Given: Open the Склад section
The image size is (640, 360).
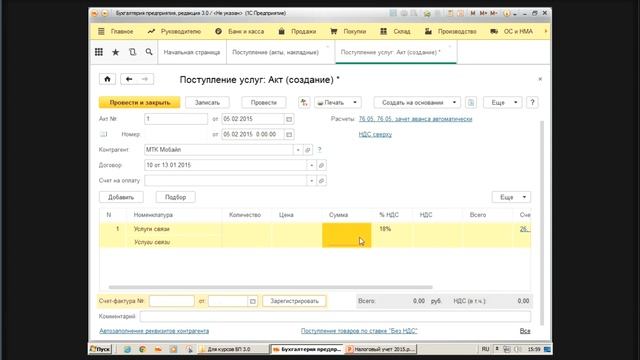Looking at the screenshot, I should (395, 31).
